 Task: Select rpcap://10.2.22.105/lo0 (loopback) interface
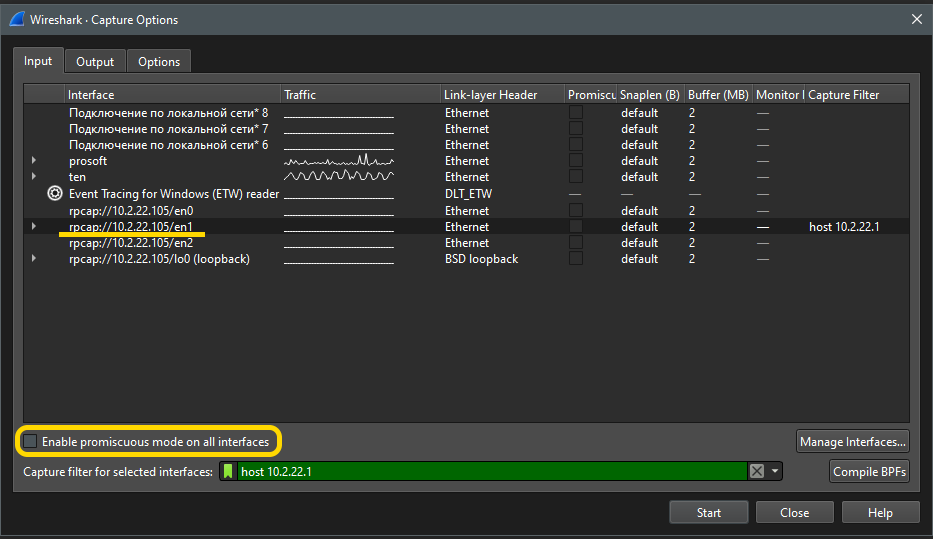point(159,259)
